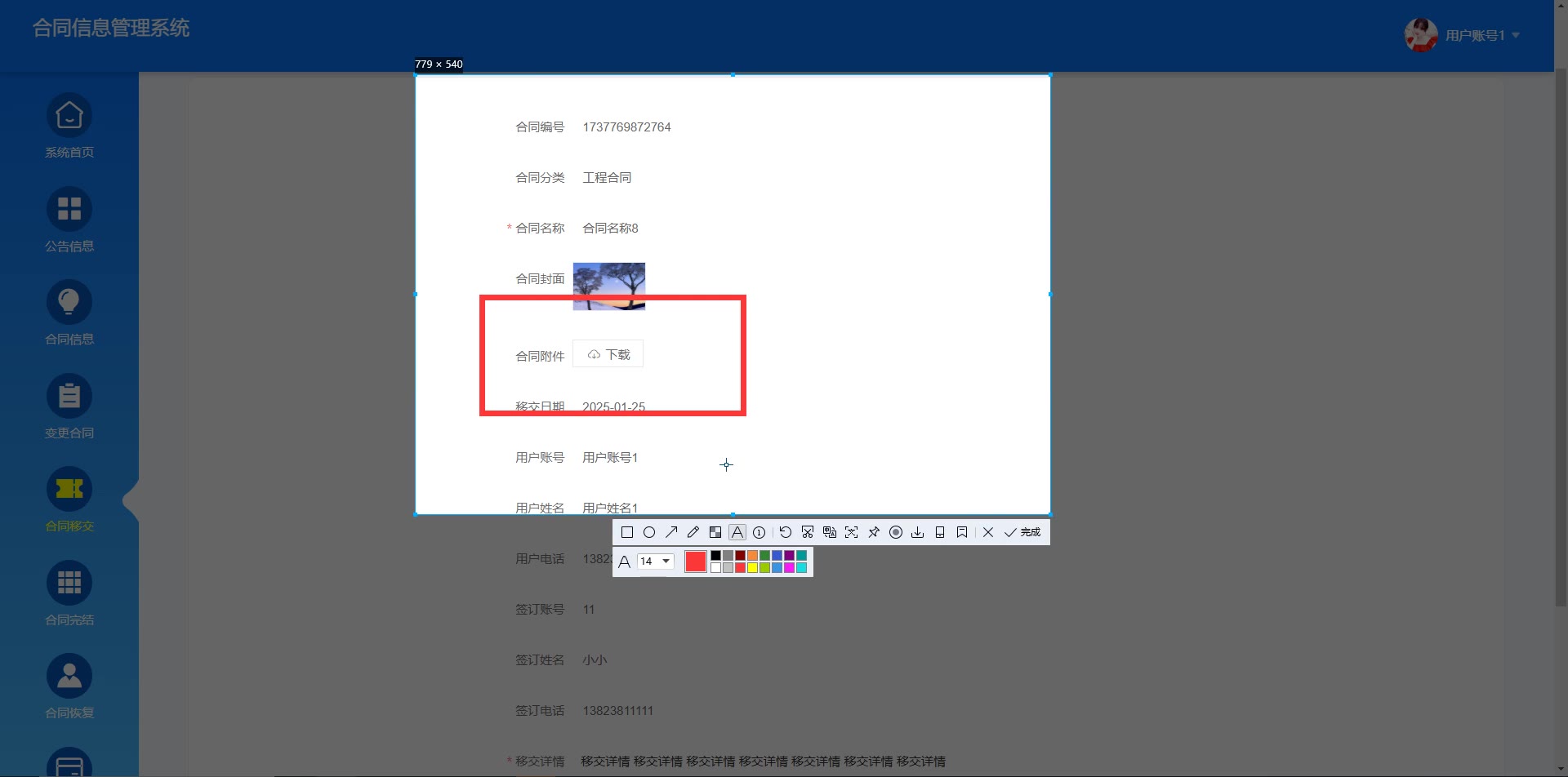1568x777 pixels.
Task: Pick the purple color swatch
Action: [789, 555]
